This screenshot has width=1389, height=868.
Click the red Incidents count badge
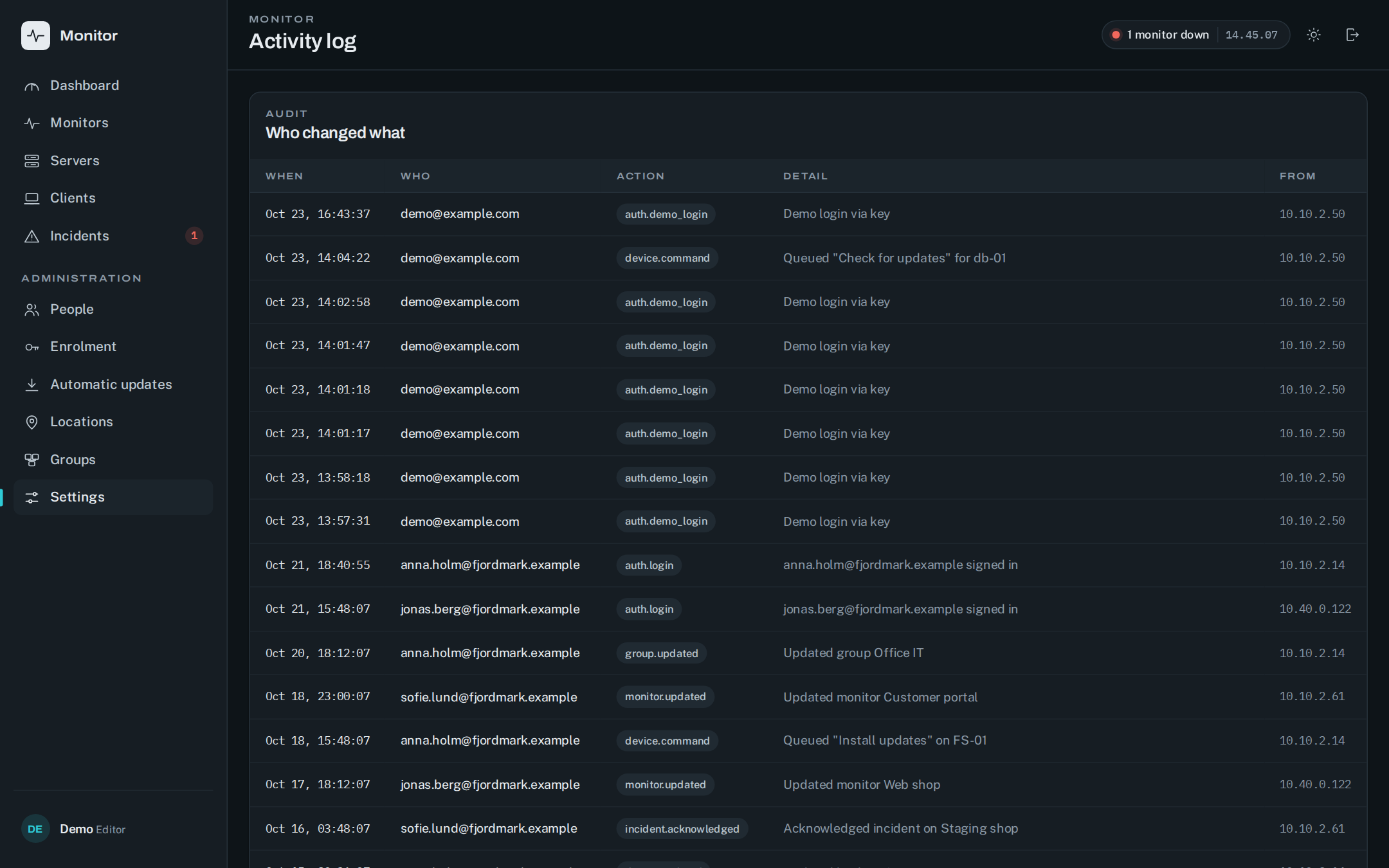pos(194,236)
